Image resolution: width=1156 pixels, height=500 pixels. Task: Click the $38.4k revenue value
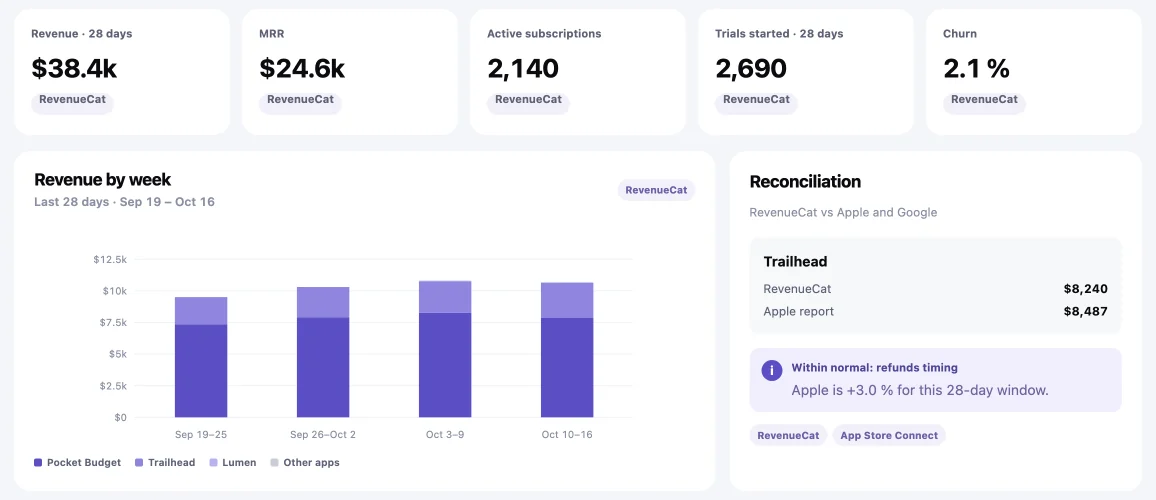74,69
